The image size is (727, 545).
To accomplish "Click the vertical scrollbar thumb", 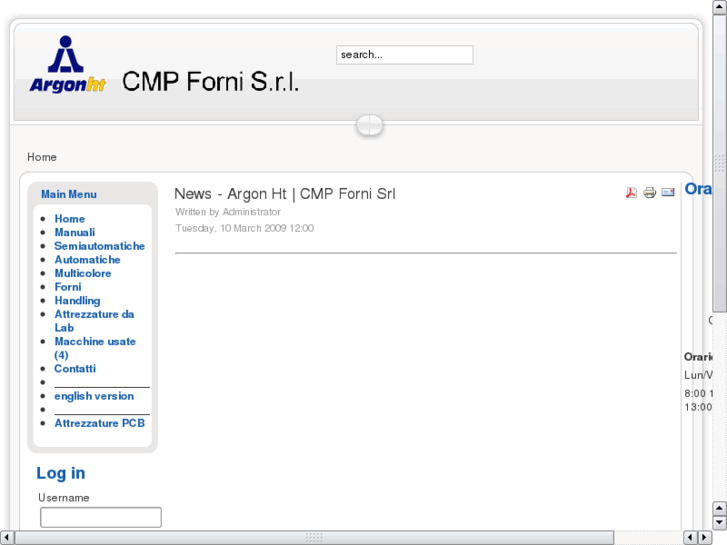I will click(720, 163).
